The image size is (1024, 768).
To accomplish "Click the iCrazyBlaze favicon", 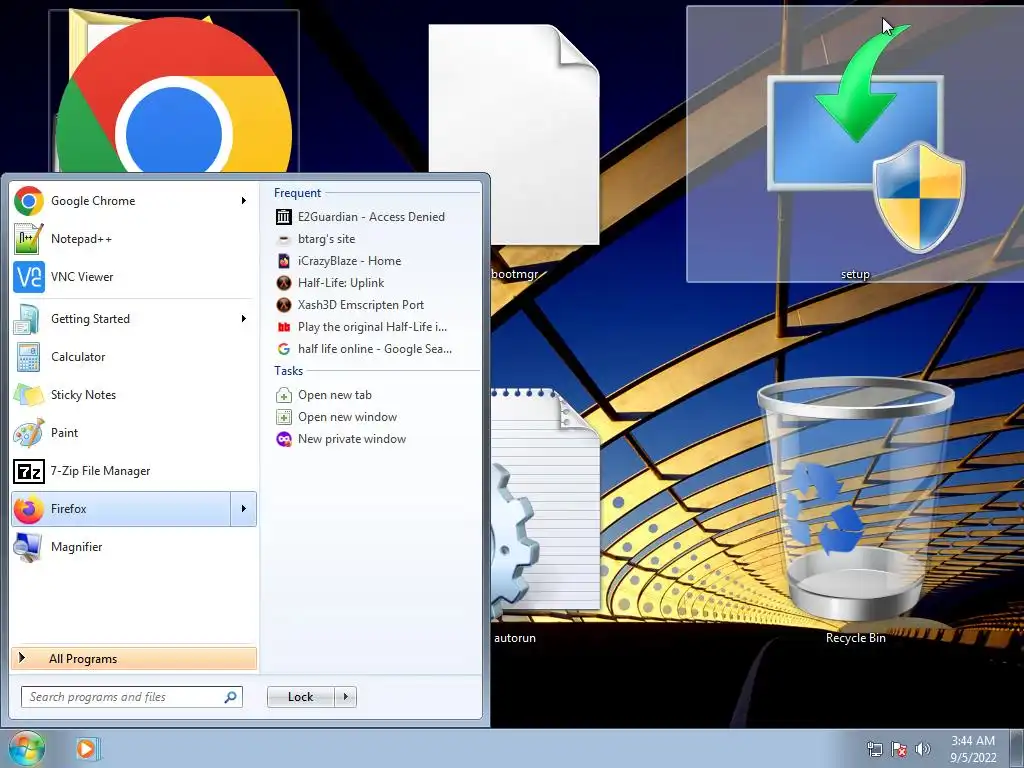I will [283, 261].
